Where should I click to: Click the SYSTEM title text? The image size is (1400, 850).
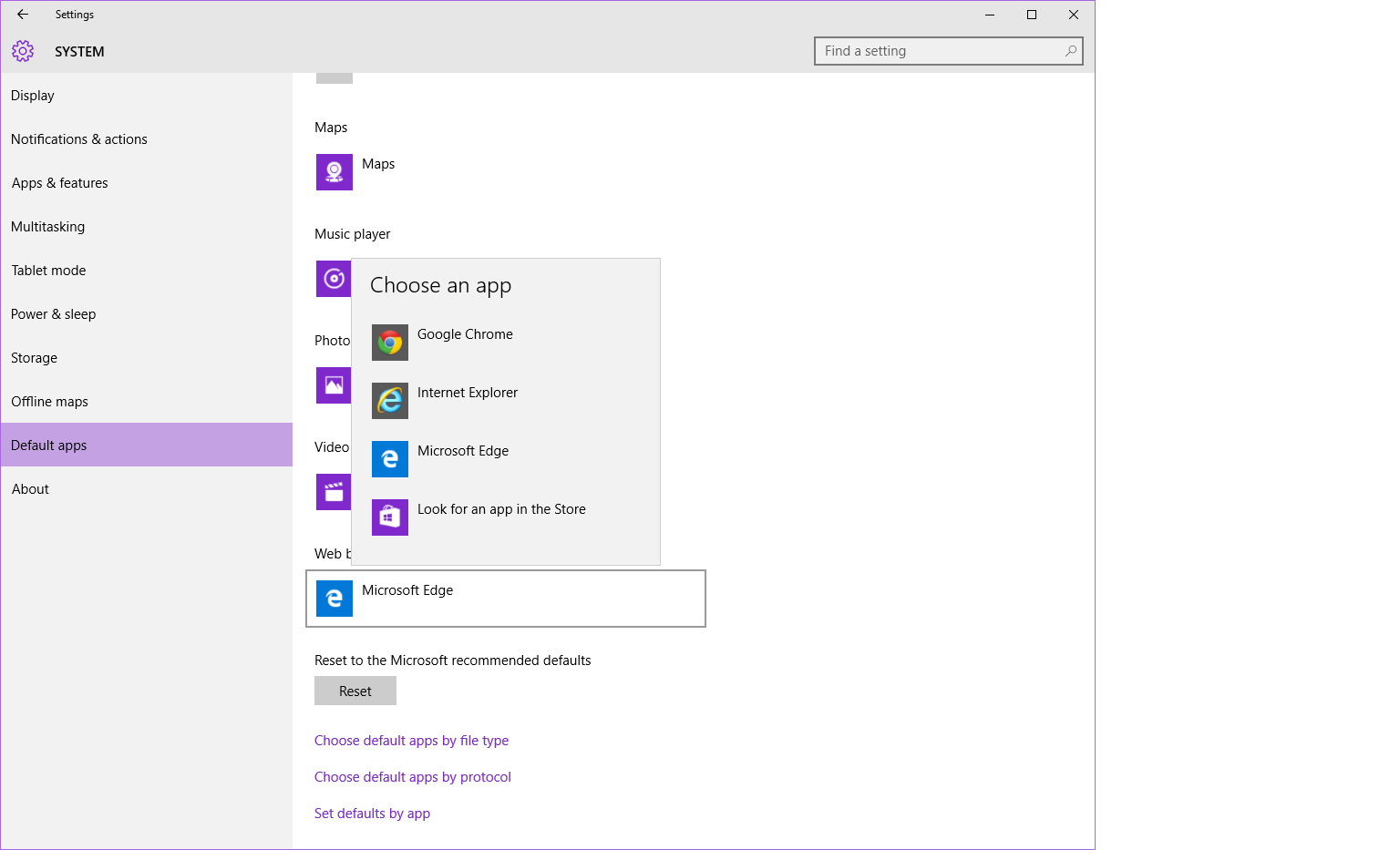pos(79,52)
